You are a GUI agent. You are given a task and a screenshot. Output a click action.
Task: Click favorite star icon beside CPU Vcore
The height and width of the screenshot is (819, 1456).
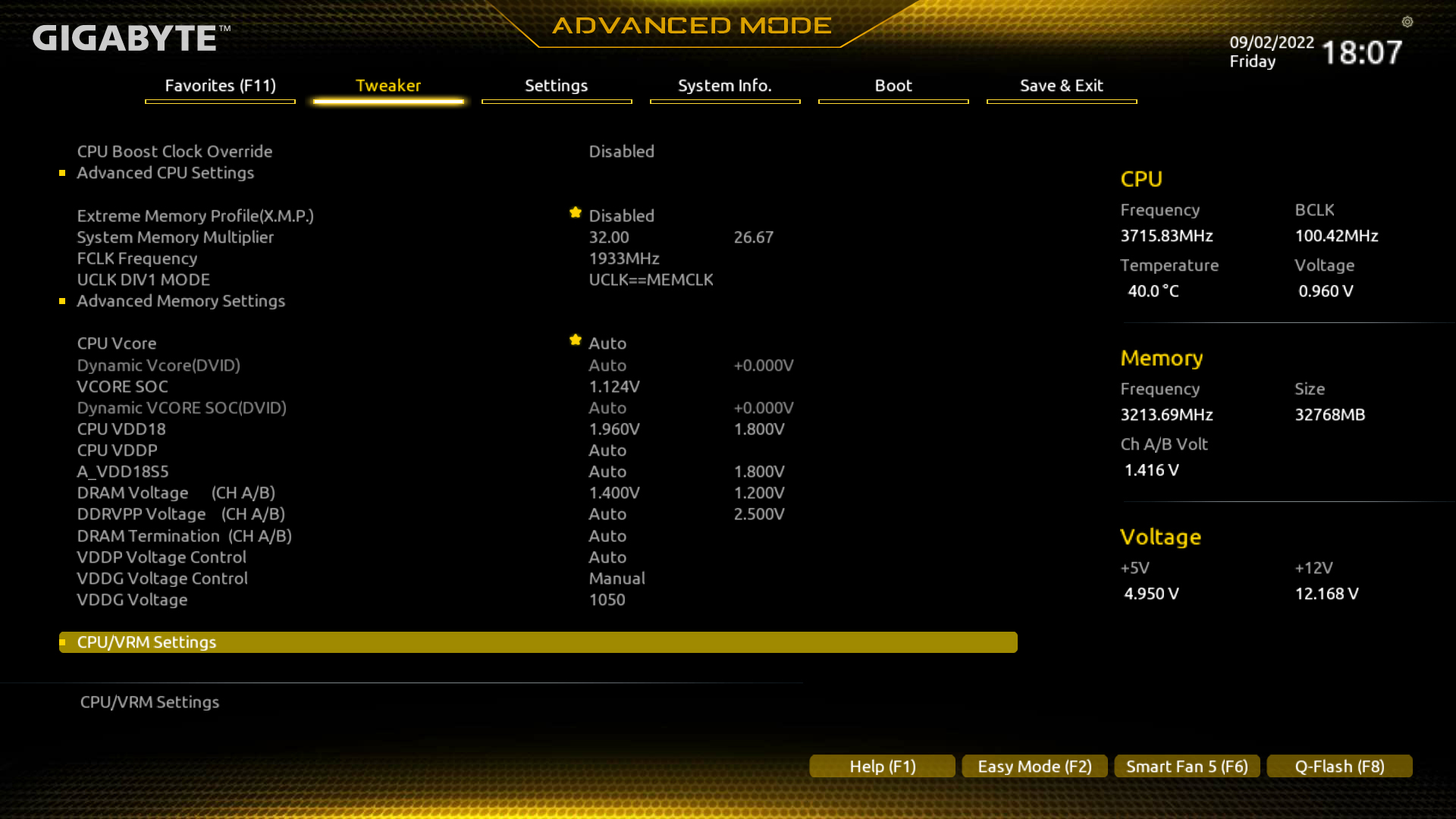pyautogui.click(x=576, y=340)
